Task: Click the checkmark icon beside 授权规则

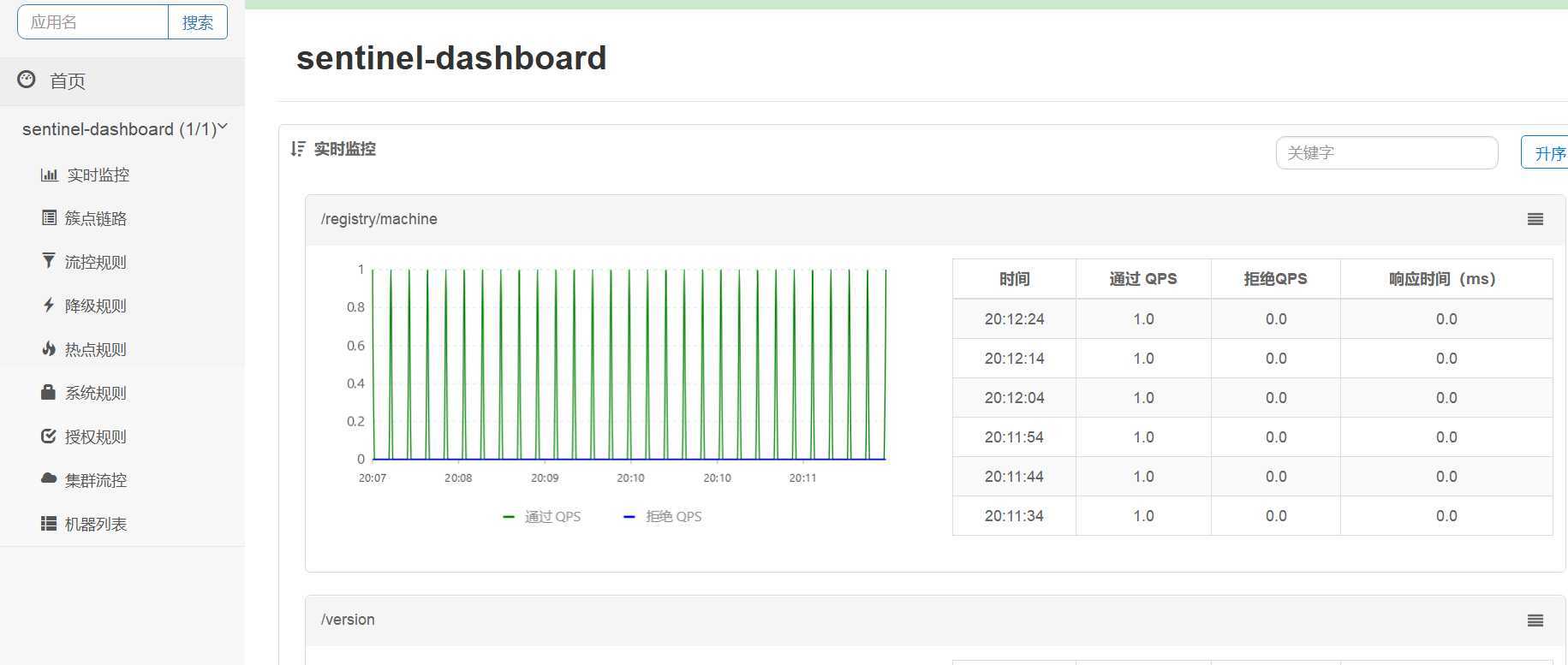Action: (x=49, y=436)
